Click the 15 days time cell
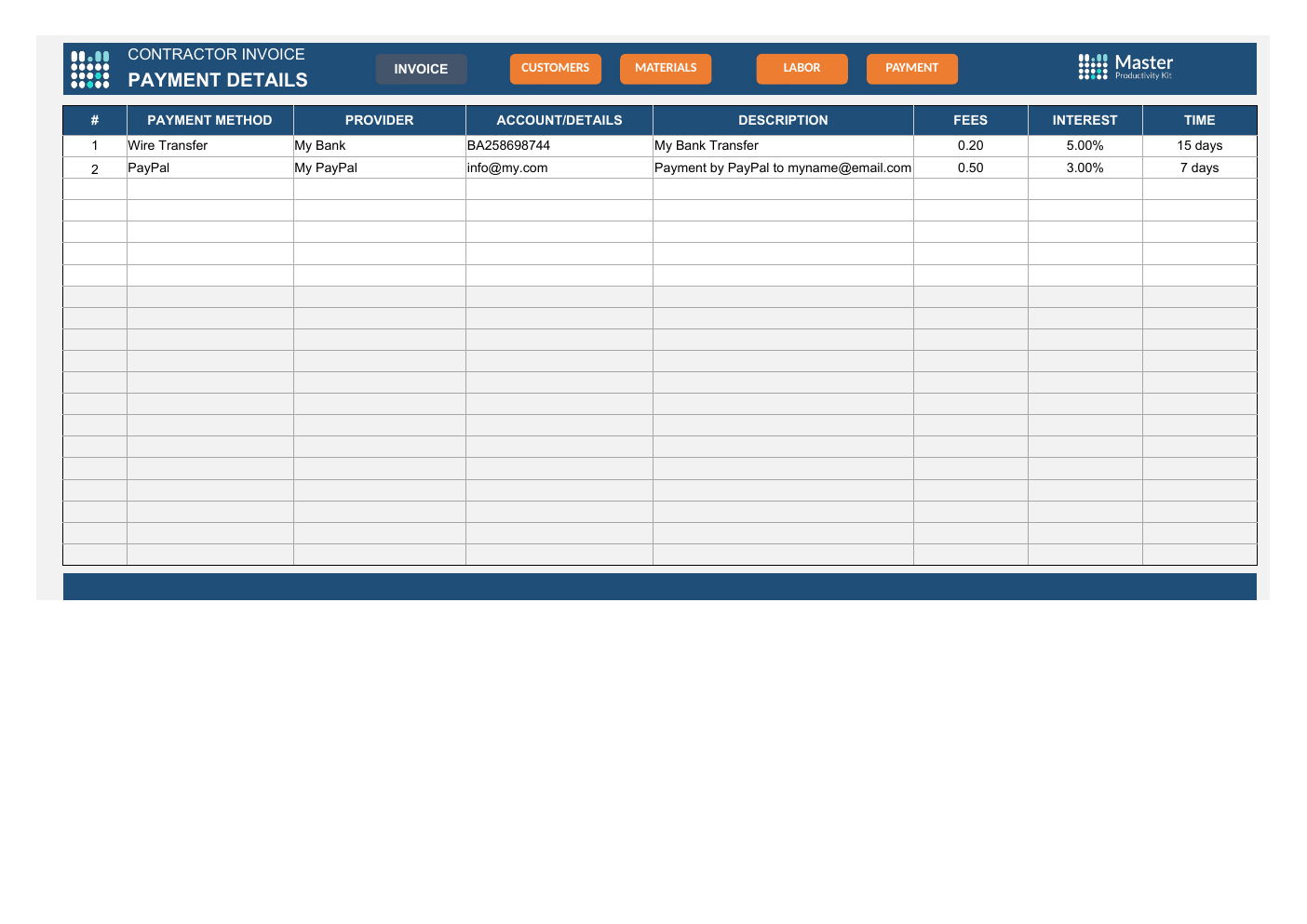The image size is (1307, 924). (x=1199, y=146)
